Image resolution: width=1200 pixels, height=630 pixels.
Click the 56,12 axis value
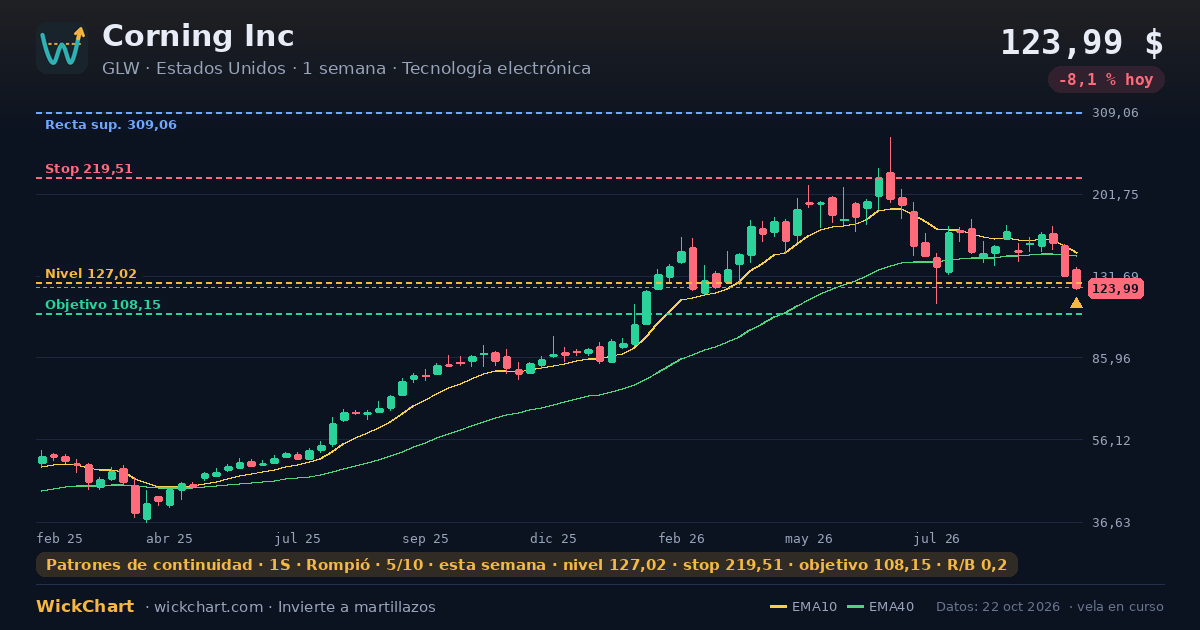(x=1111, y=441)
